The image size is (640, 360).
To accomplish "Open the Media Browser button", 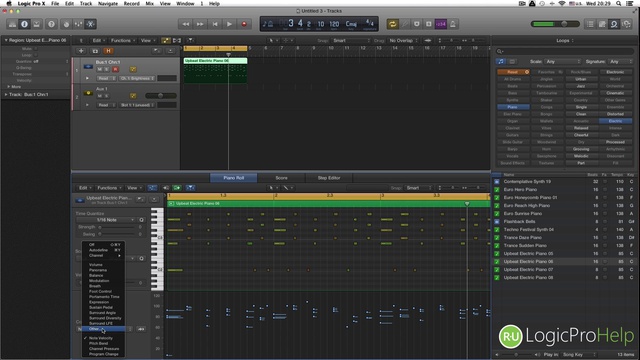I will point(626,24).
